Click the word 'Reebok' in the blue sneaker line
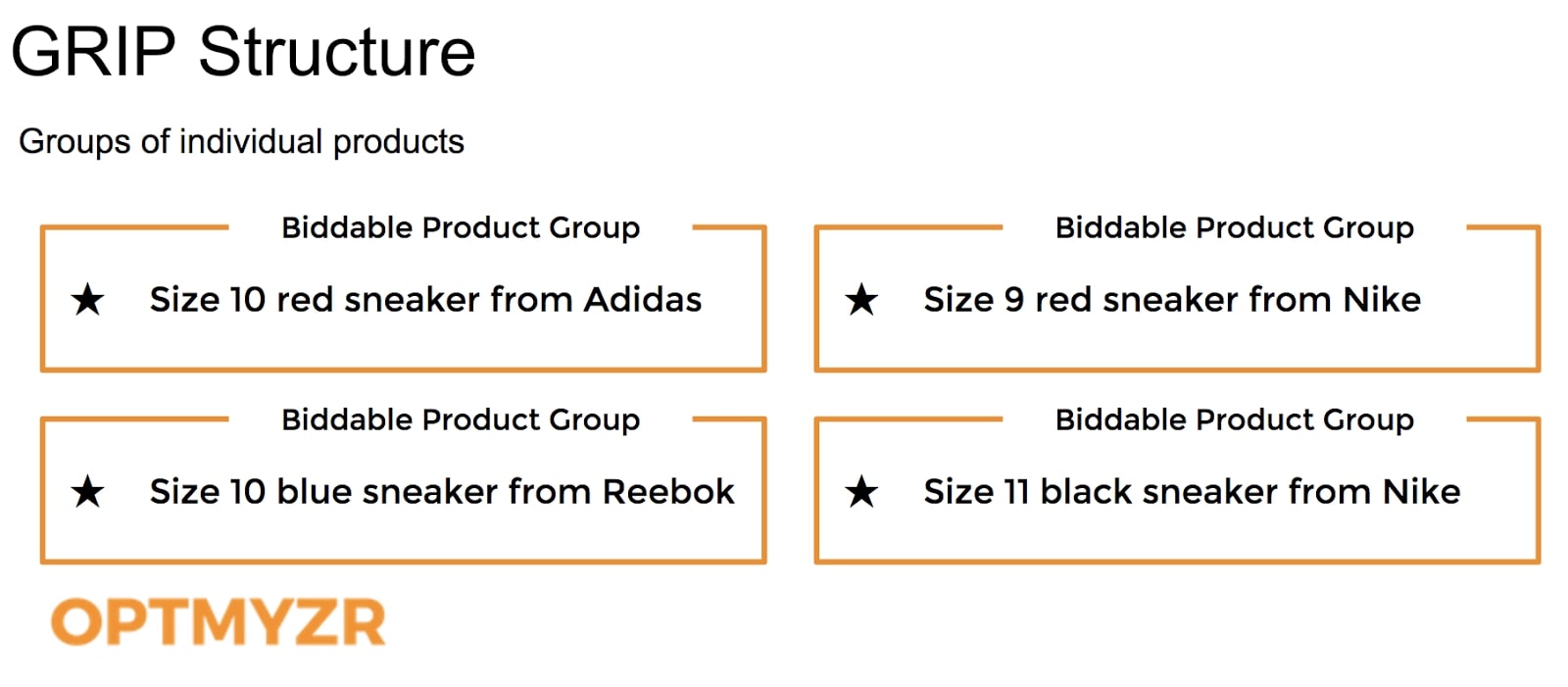 (x=668, y=492)
